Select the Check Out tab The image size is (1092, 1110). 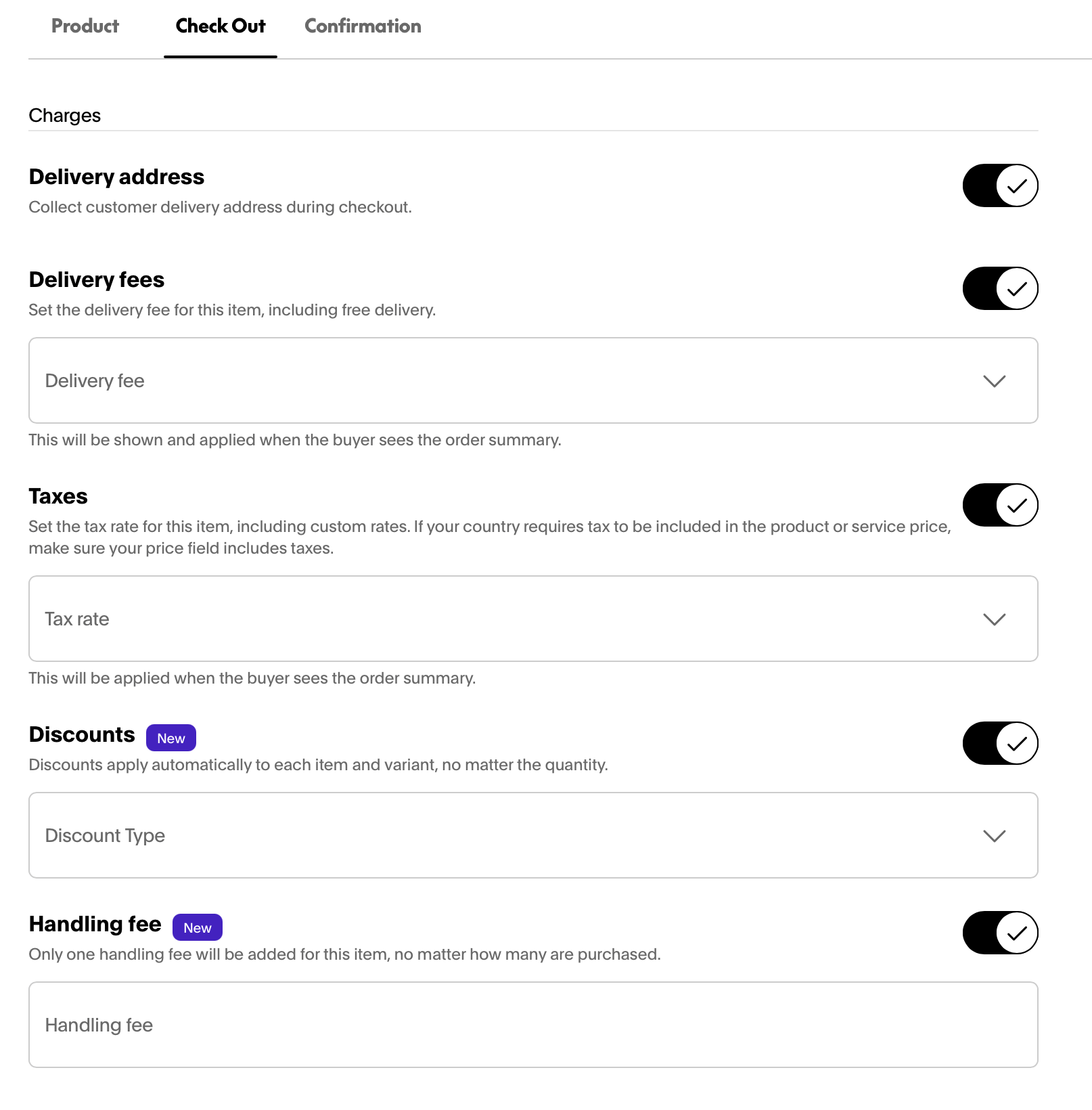click(x=221, y=26)
